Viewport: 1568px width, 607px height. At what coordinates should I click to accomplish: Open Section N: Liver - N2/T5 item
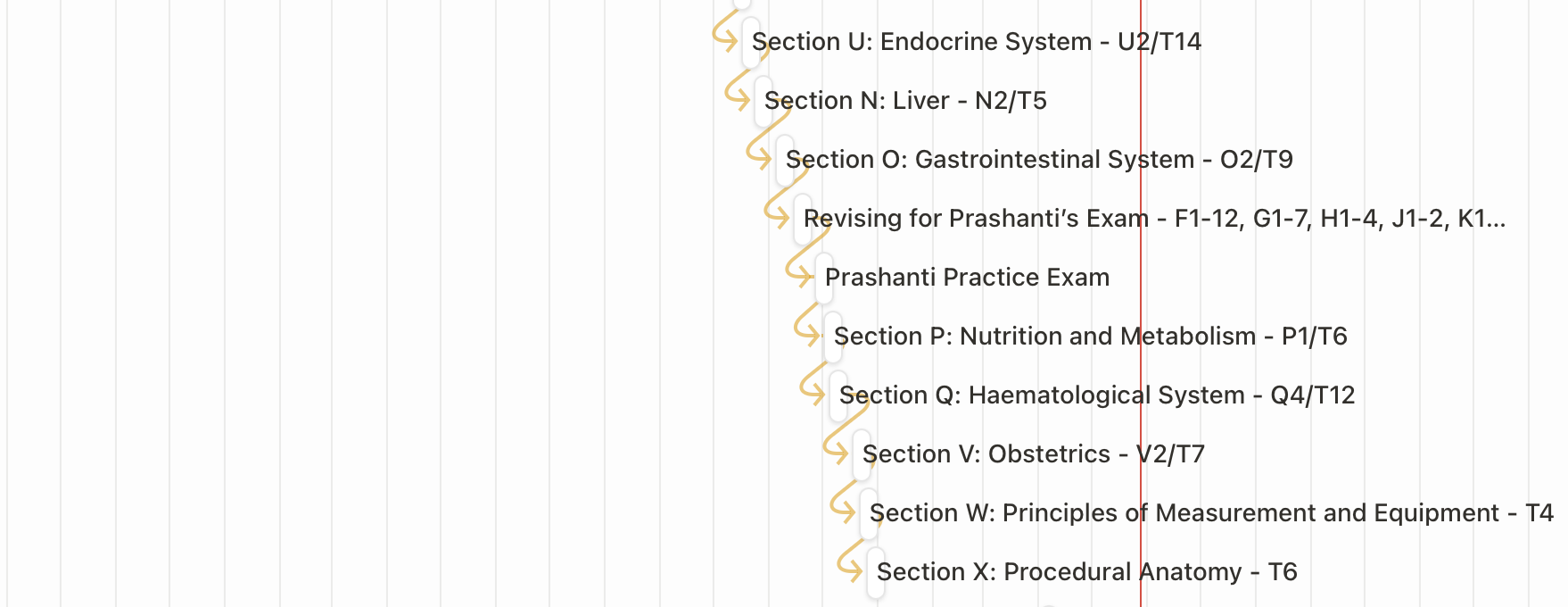click(905, 101)
